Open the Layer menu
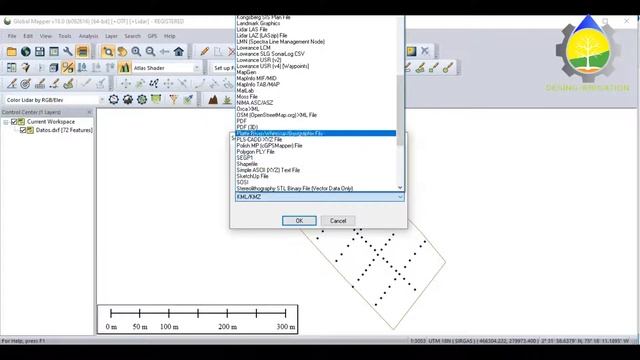The image size is (640, 360). coord(111,36)
